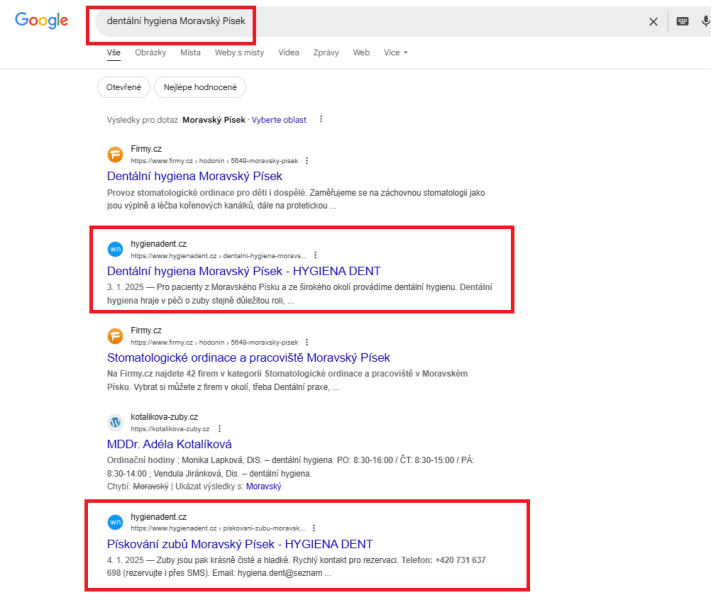Open Stomatologické ordinace a pracoviště Moravský Písek
Screen dimensions: 711x600
[x=248, y=358]
